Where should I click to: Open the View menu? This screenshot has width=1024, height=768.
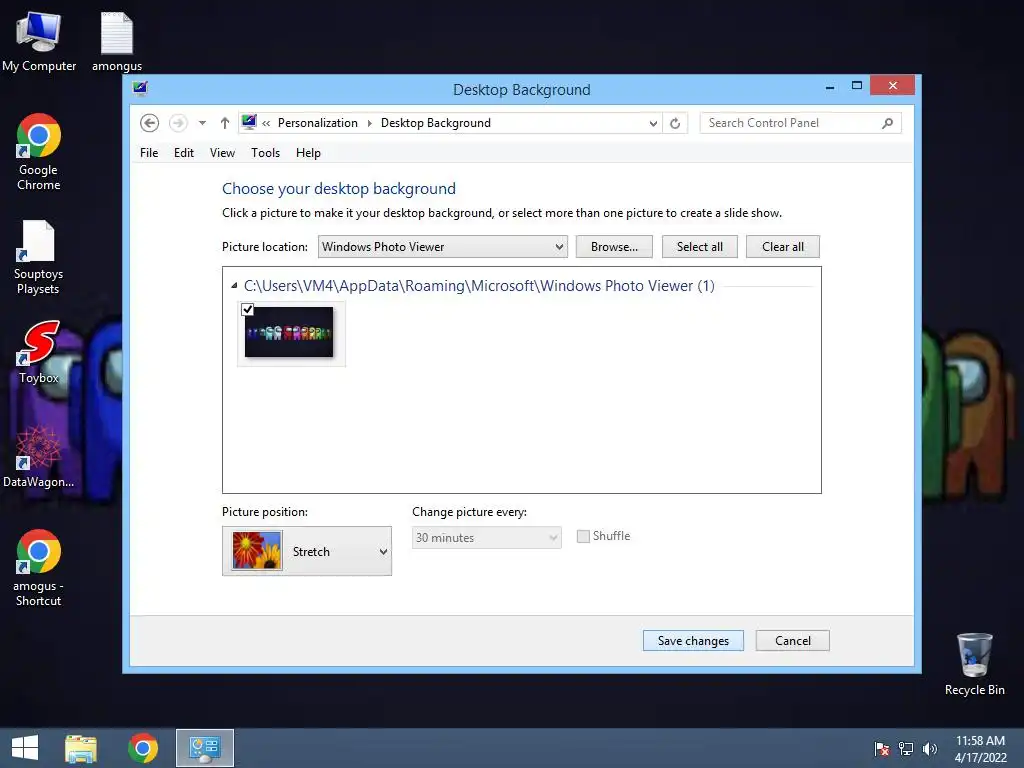222,153
